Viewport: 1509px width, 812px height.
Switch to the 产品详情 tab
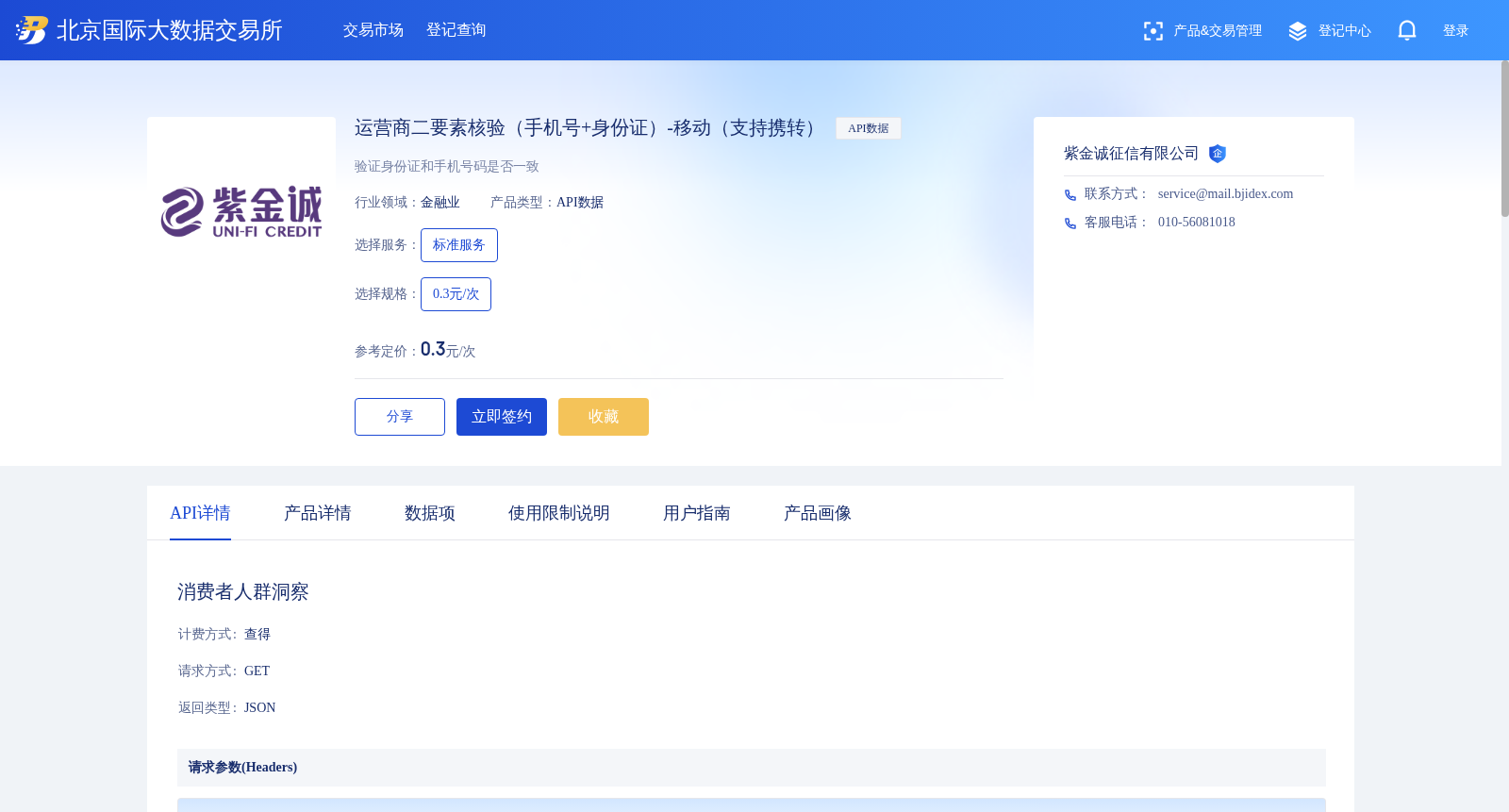318,513
